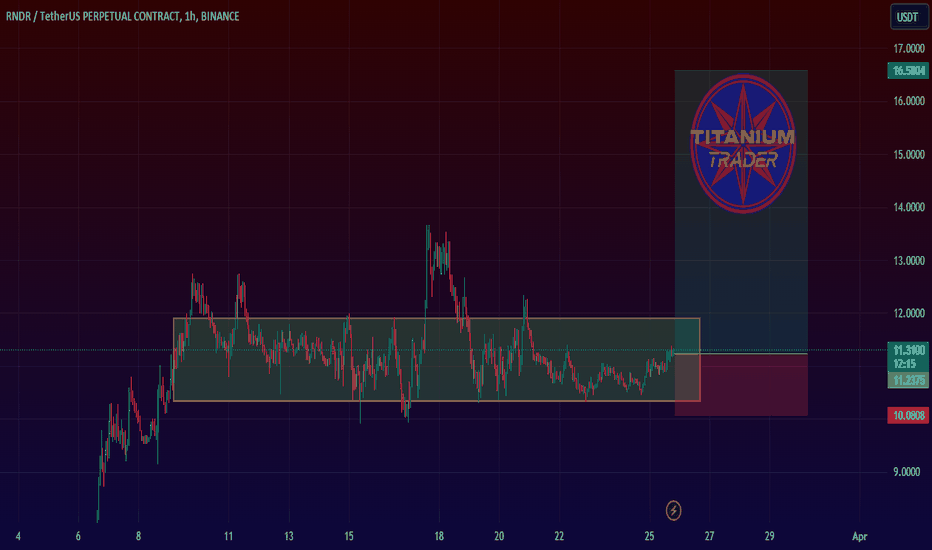Click date 18 on the time axis

click(x=439, y=536)
